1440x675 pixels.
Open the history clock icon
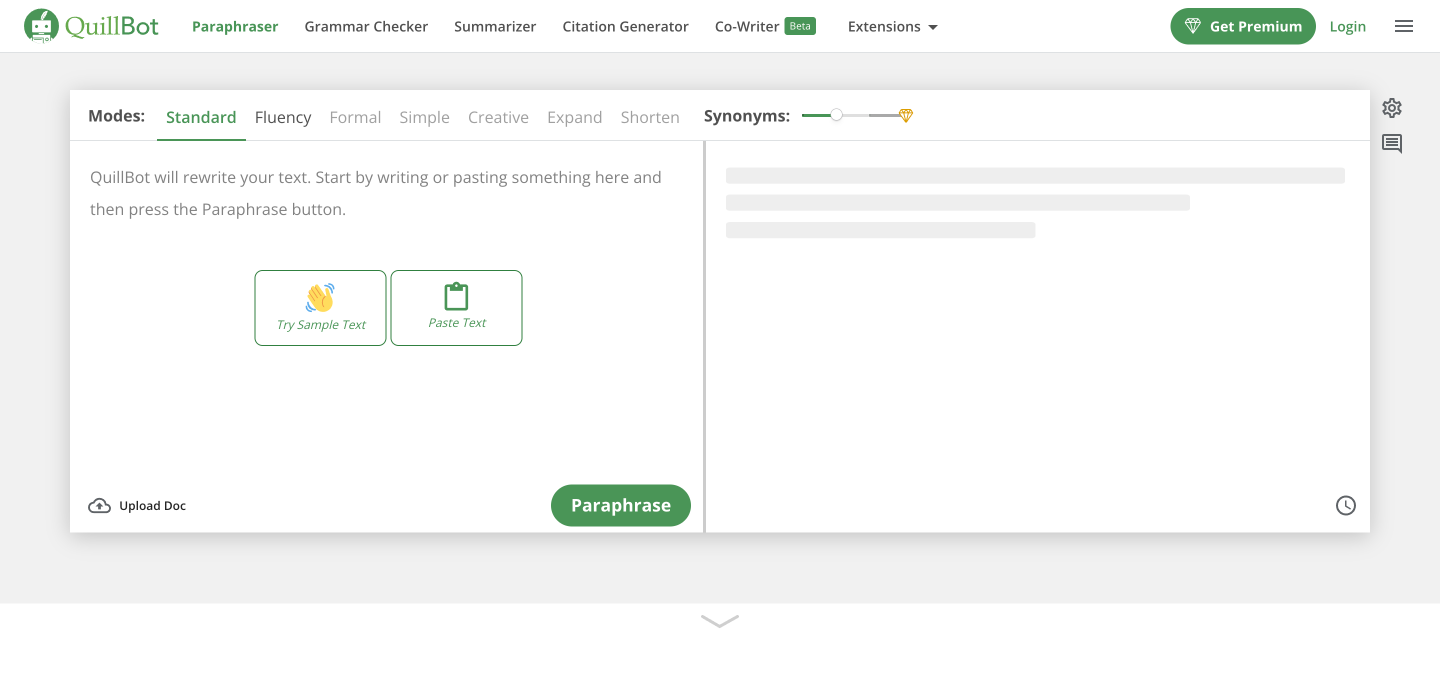point(1346,506)
